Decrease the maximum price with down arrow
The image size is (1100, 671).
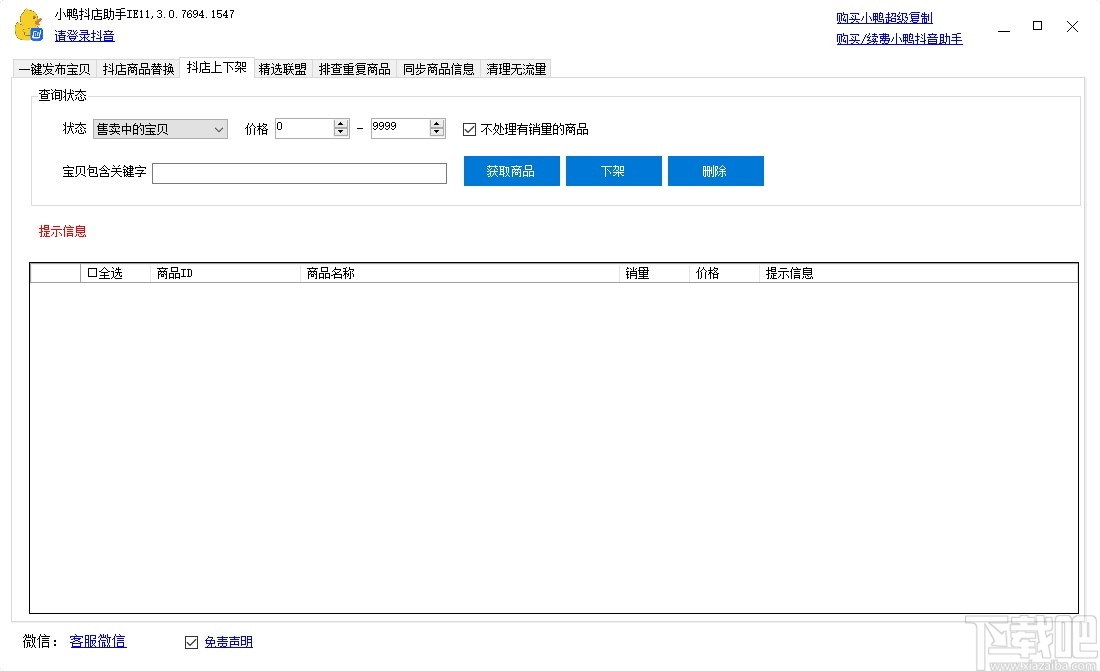coord(437,133)
